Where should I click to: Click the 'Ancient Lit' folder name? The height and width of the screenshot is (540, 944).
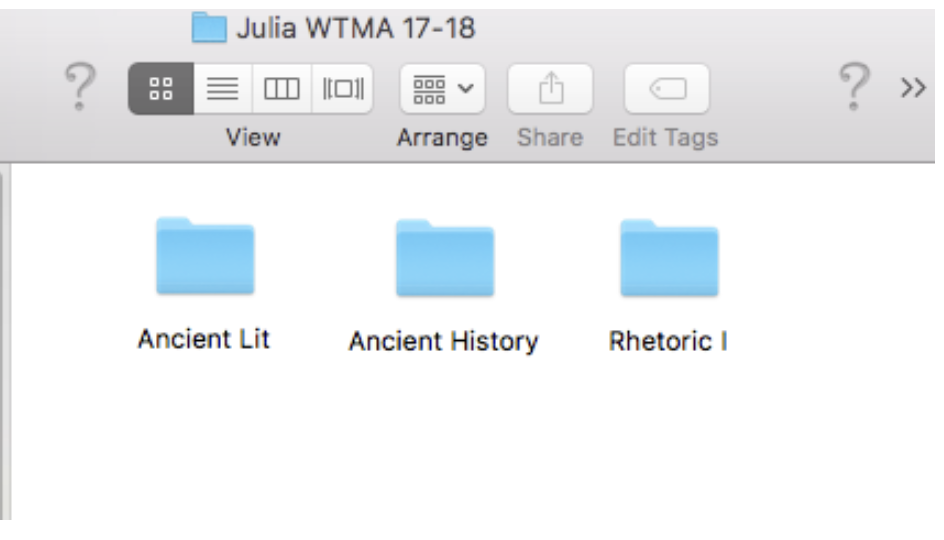click(204, 339)
